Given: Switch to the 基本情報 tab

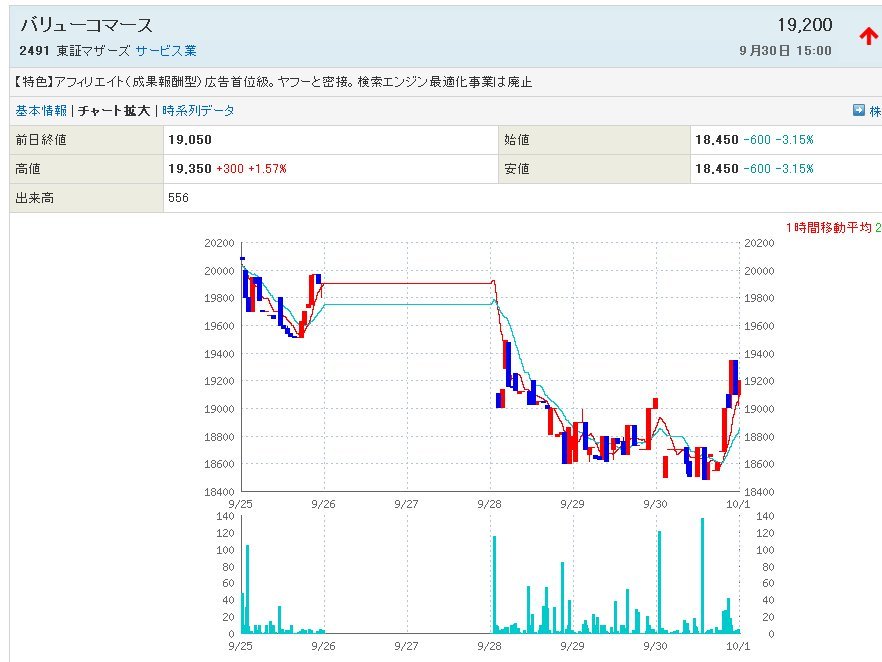Looking at the screenshot, I should click(x=41, y=111).
